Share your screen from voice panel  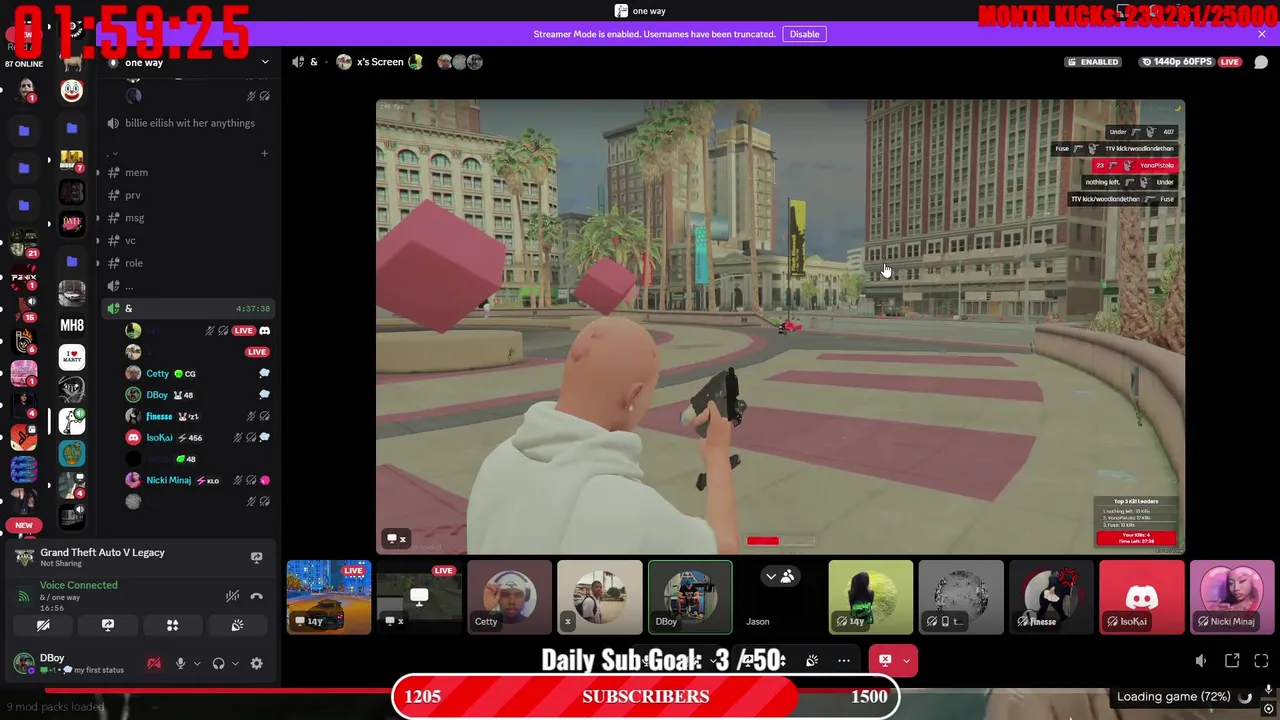pos(108,626)
